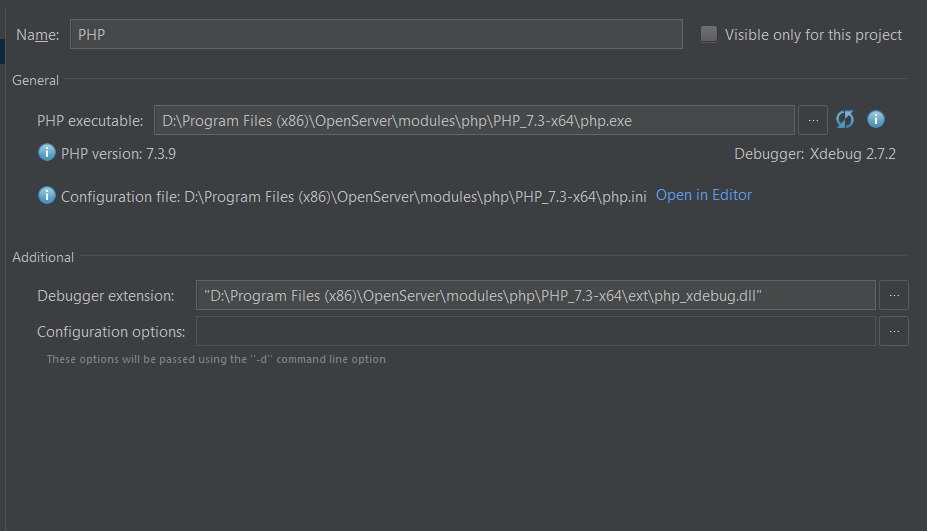Click info icon beside PHP version 7.3.9
Viewport: 927px width, 531px height.
point(47,153)
